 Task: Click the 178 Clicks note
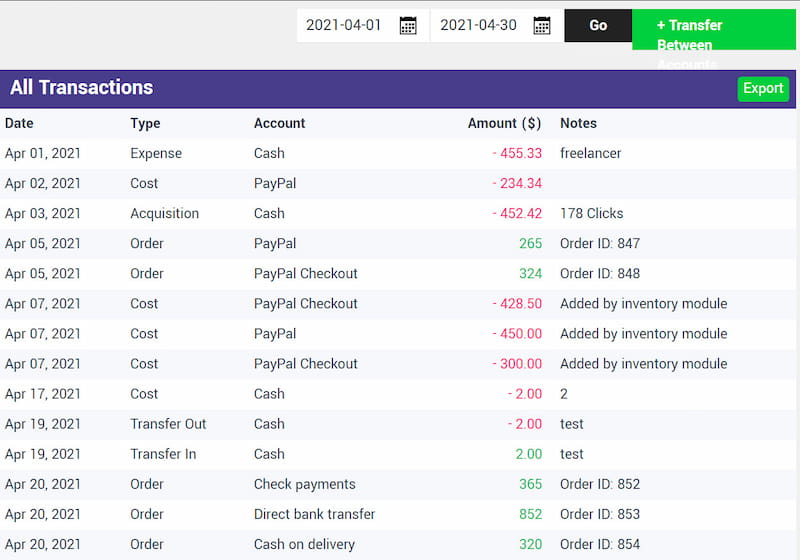[592, 214]
